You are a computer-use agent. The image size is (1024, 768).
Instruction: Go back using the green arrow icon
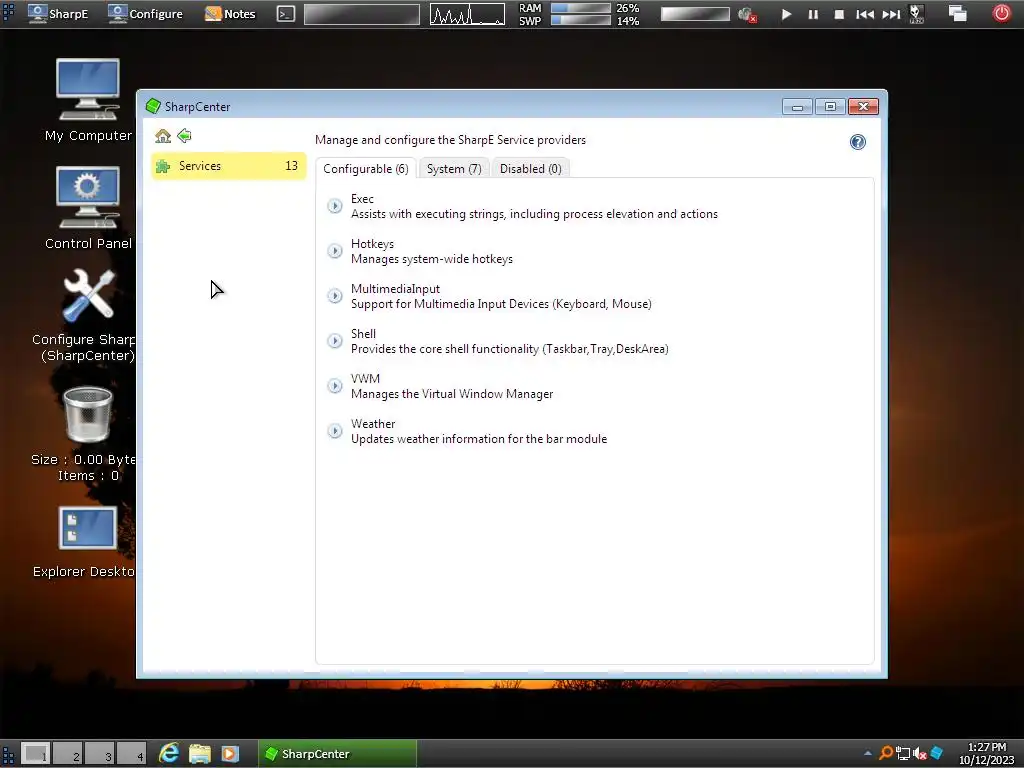point(184,136)
